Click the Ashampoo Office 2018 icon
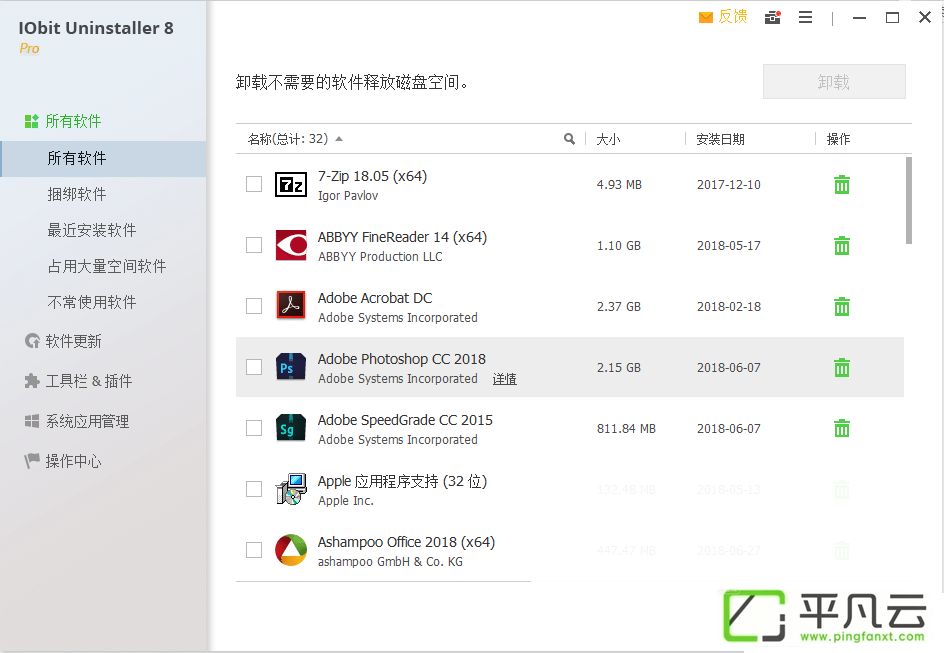The image size is (944, 653). 291,550
